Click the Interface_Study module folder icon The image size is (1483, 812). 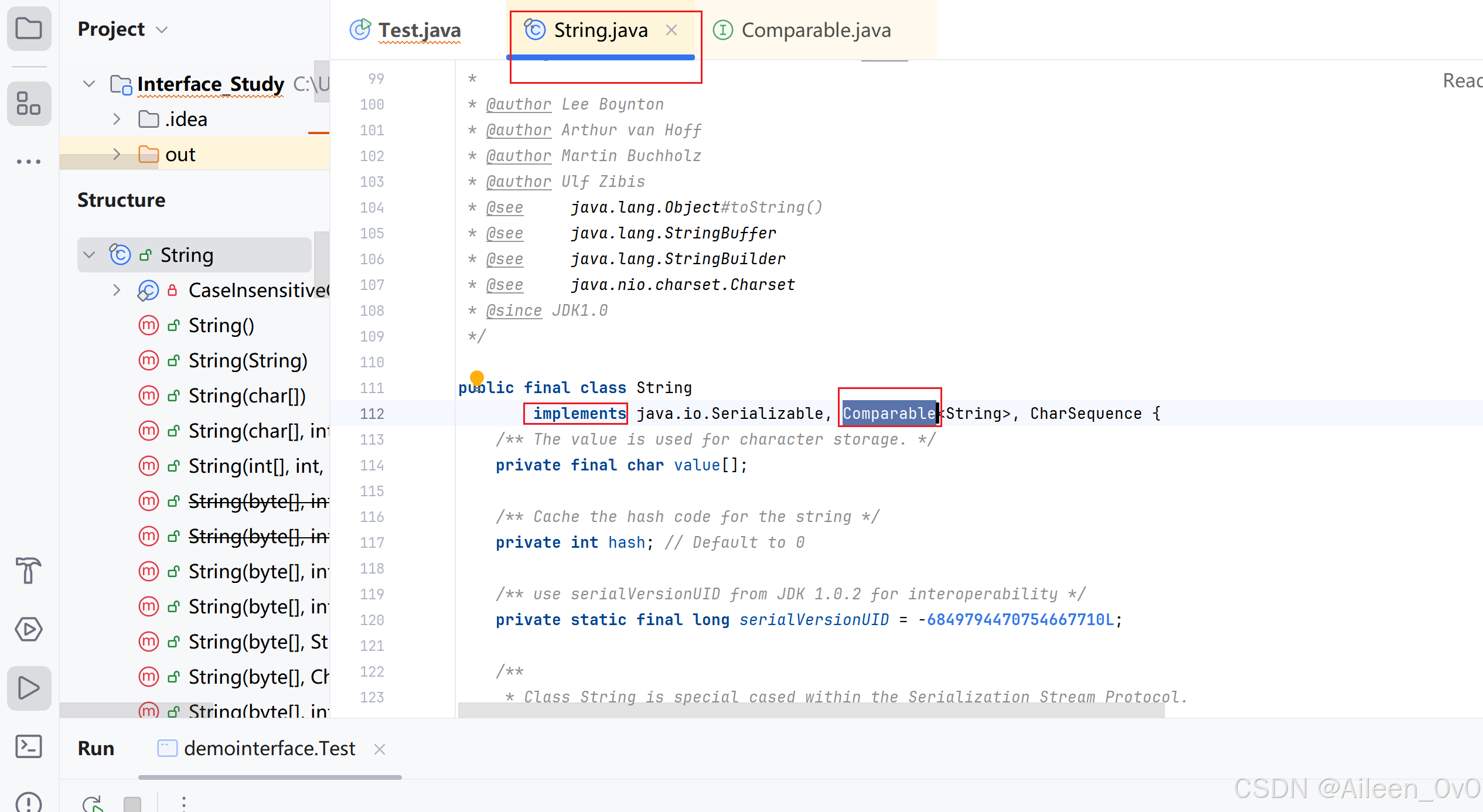click(x=121, y=84)
